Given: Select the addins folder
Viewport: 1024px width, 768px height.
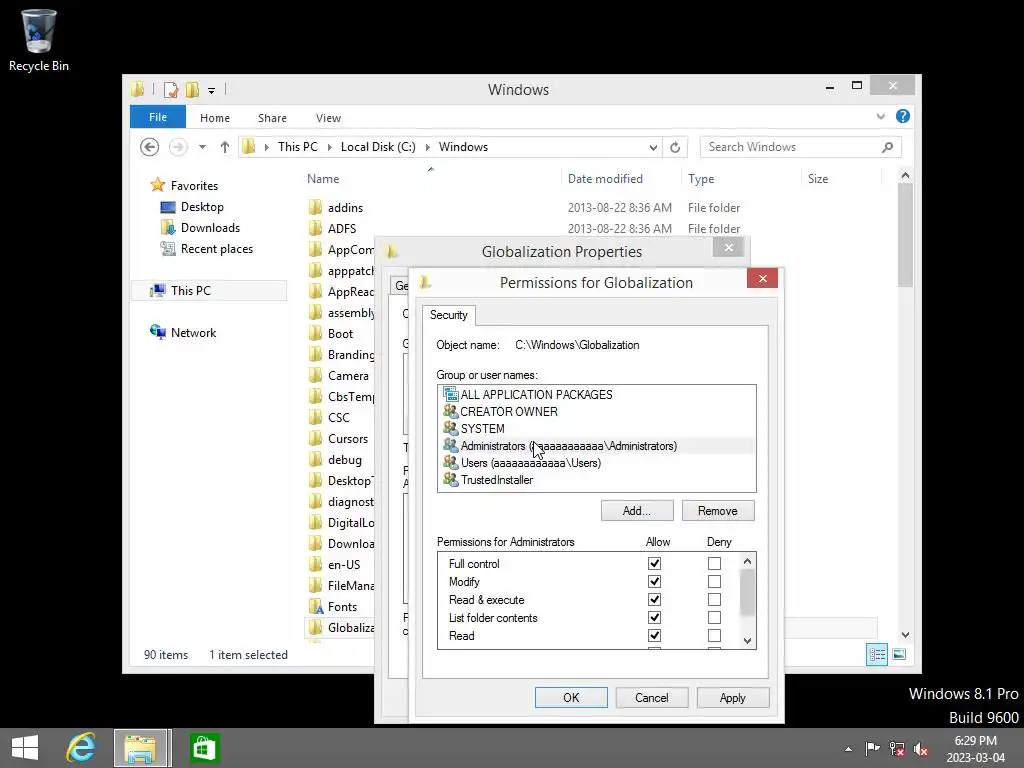Looking at the screenshot, I should click(345, 208).
